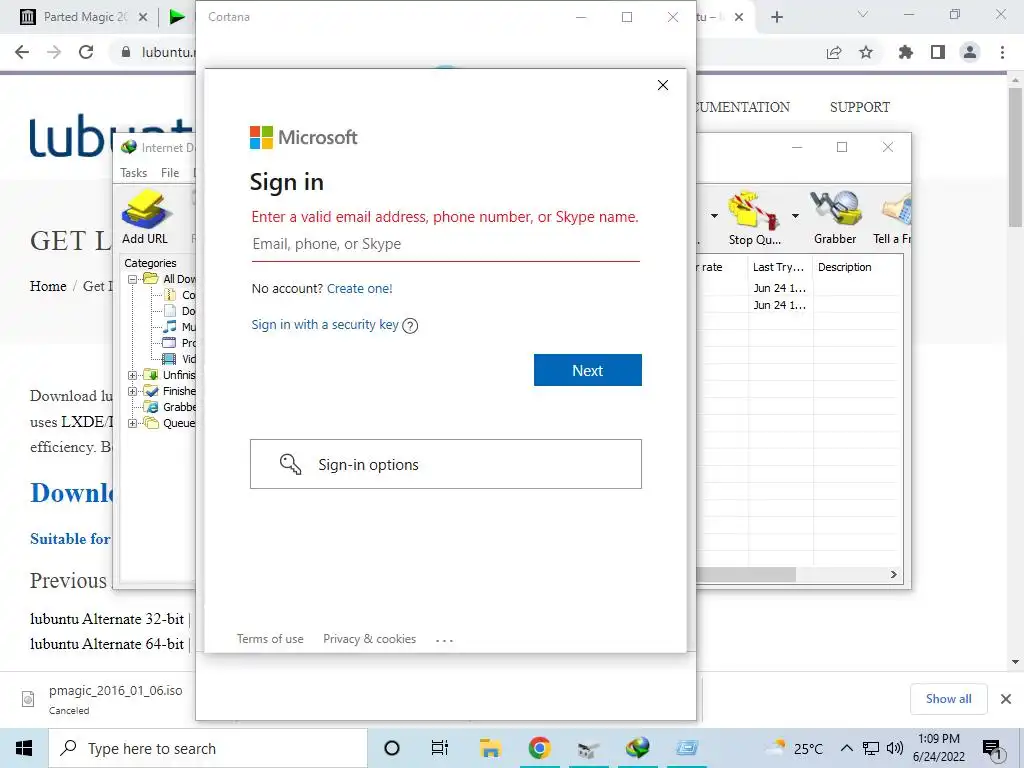
Task: Sort by Last Try column header
Action: [x=780, y=267]
